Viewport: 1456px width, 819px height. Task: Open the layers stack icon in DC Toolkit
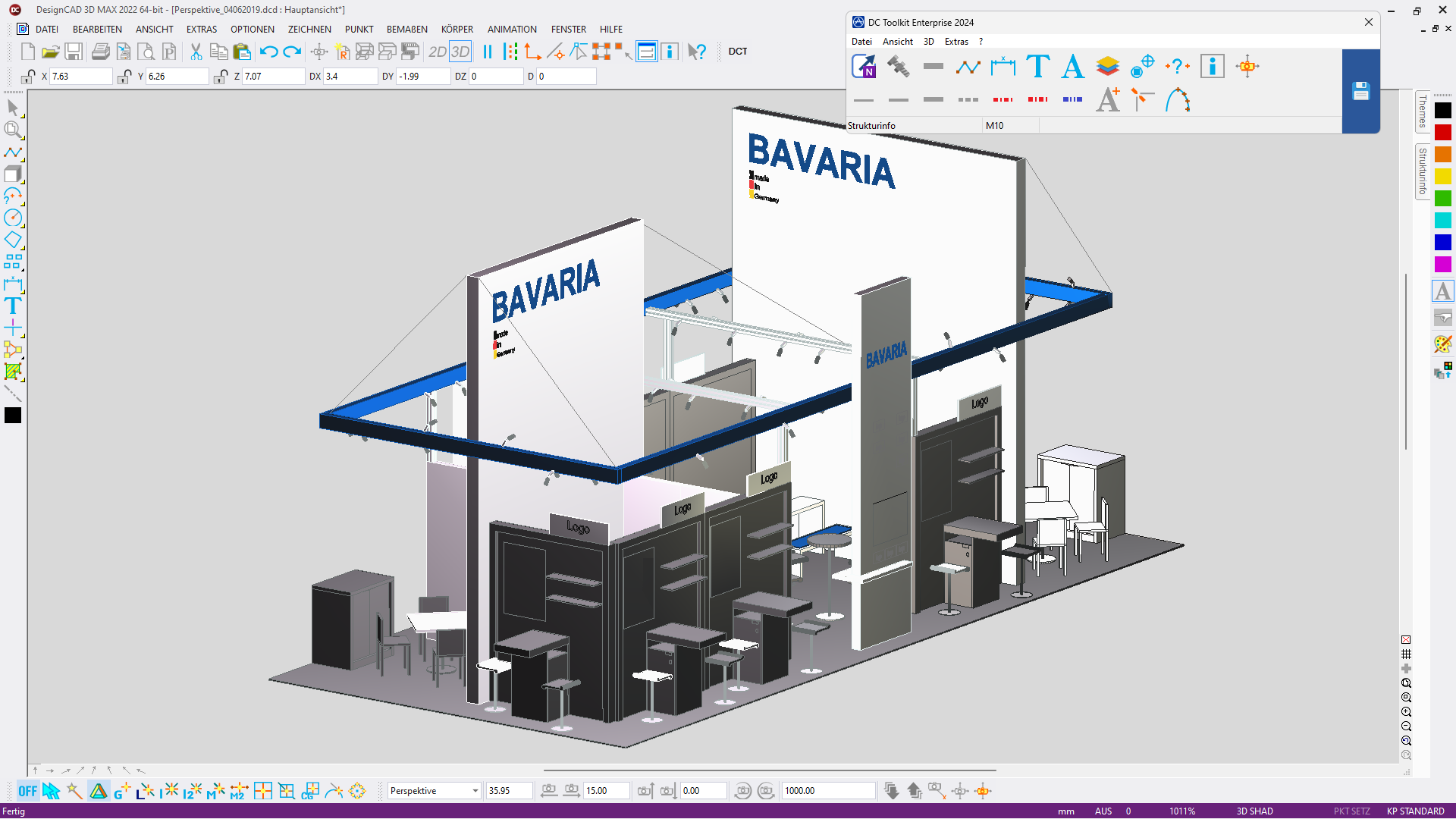(1108, 67)
